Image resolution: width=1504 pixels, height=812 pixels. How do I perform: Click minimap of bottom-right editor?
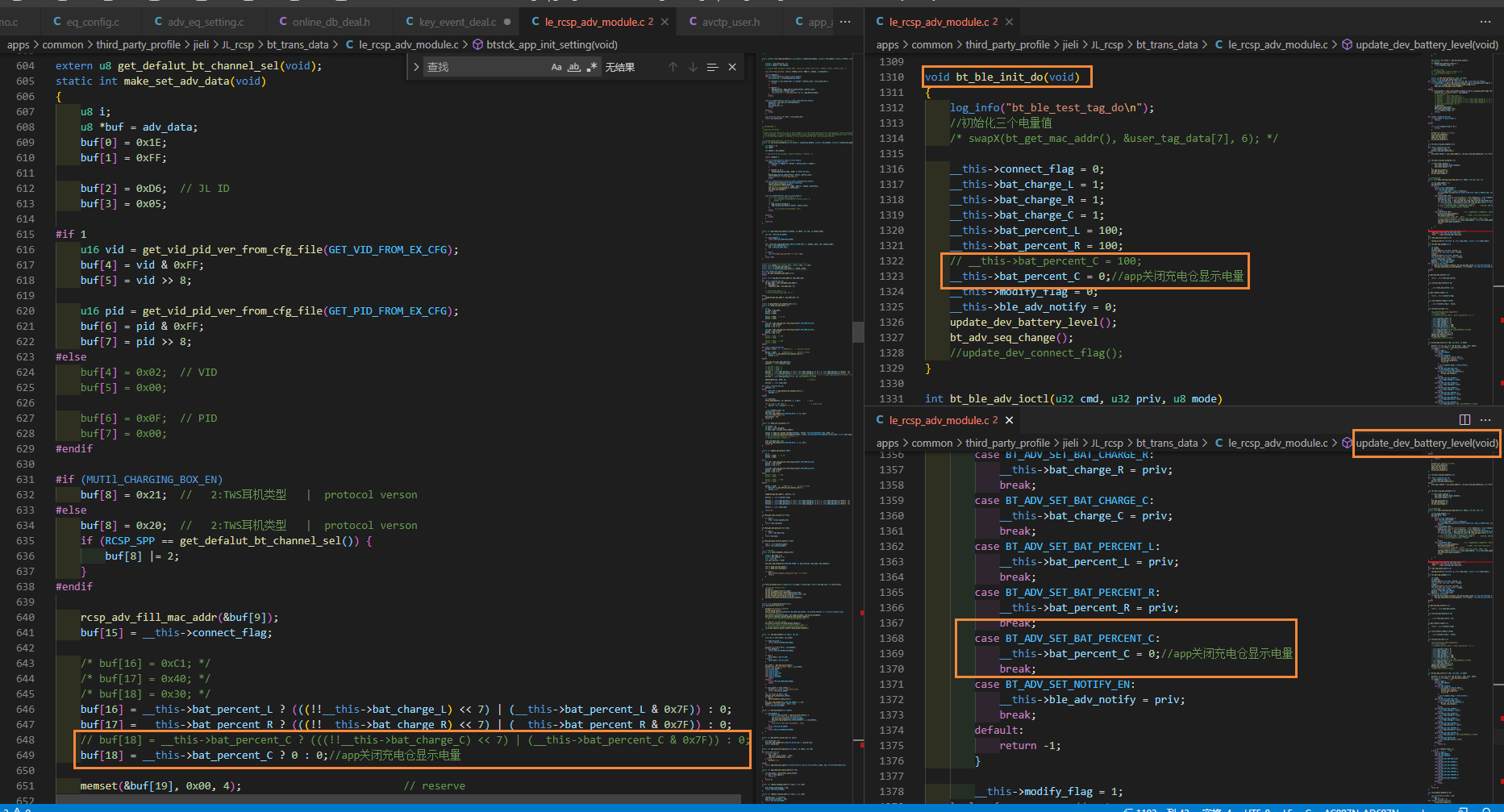[x=1460, y=629]
